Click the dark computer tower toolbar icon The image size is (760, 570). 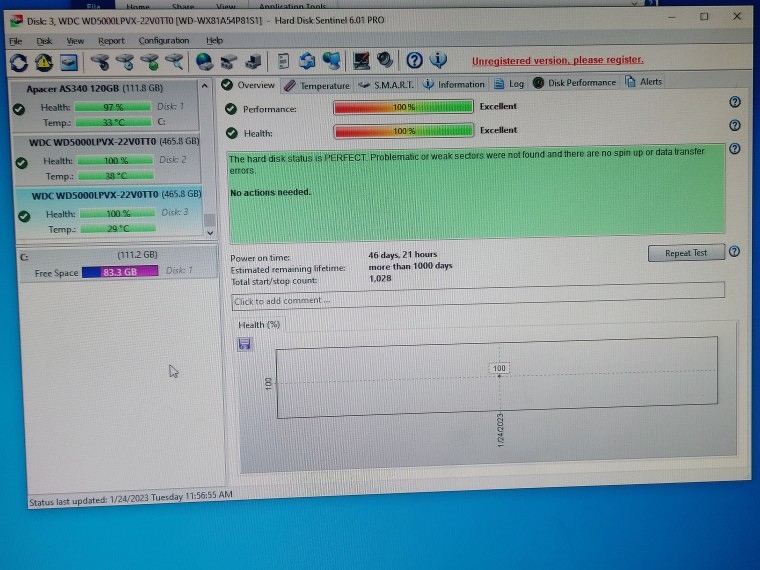coord(253,62)
